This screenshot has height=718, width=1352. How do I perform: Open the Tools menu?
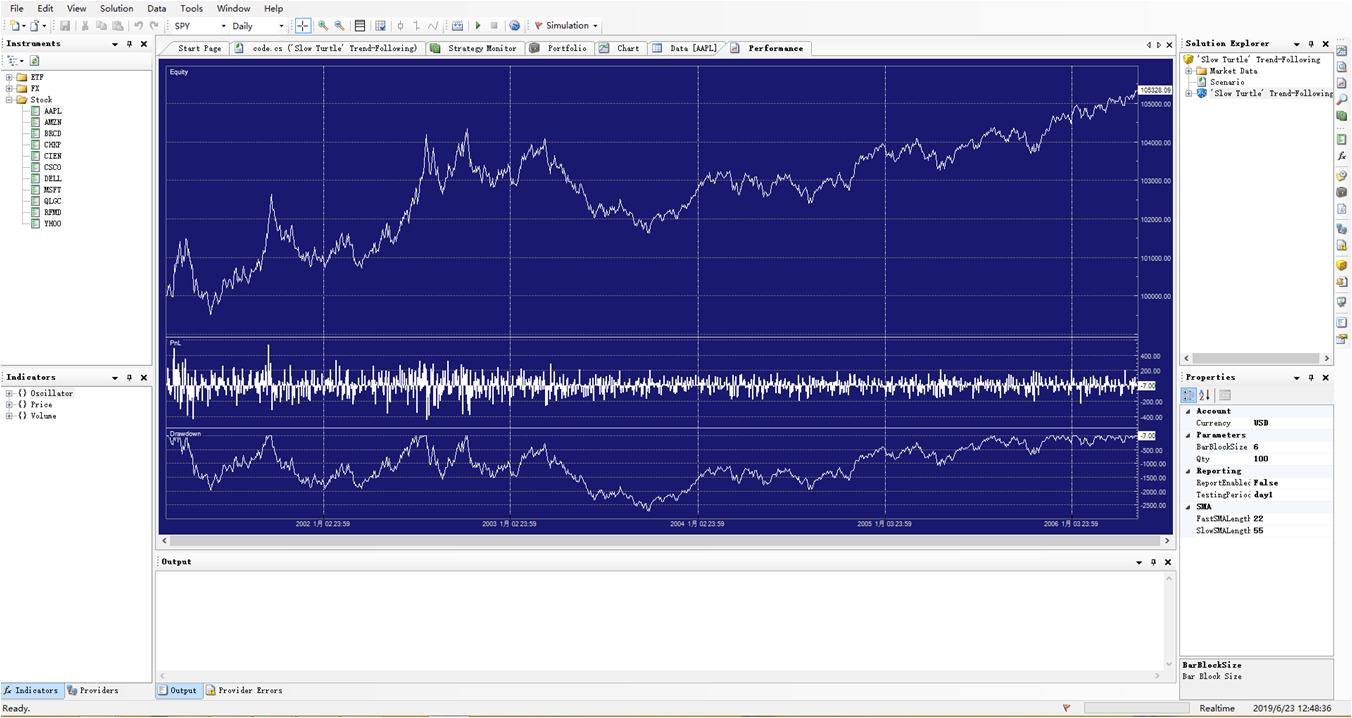(x=191, y=8)
